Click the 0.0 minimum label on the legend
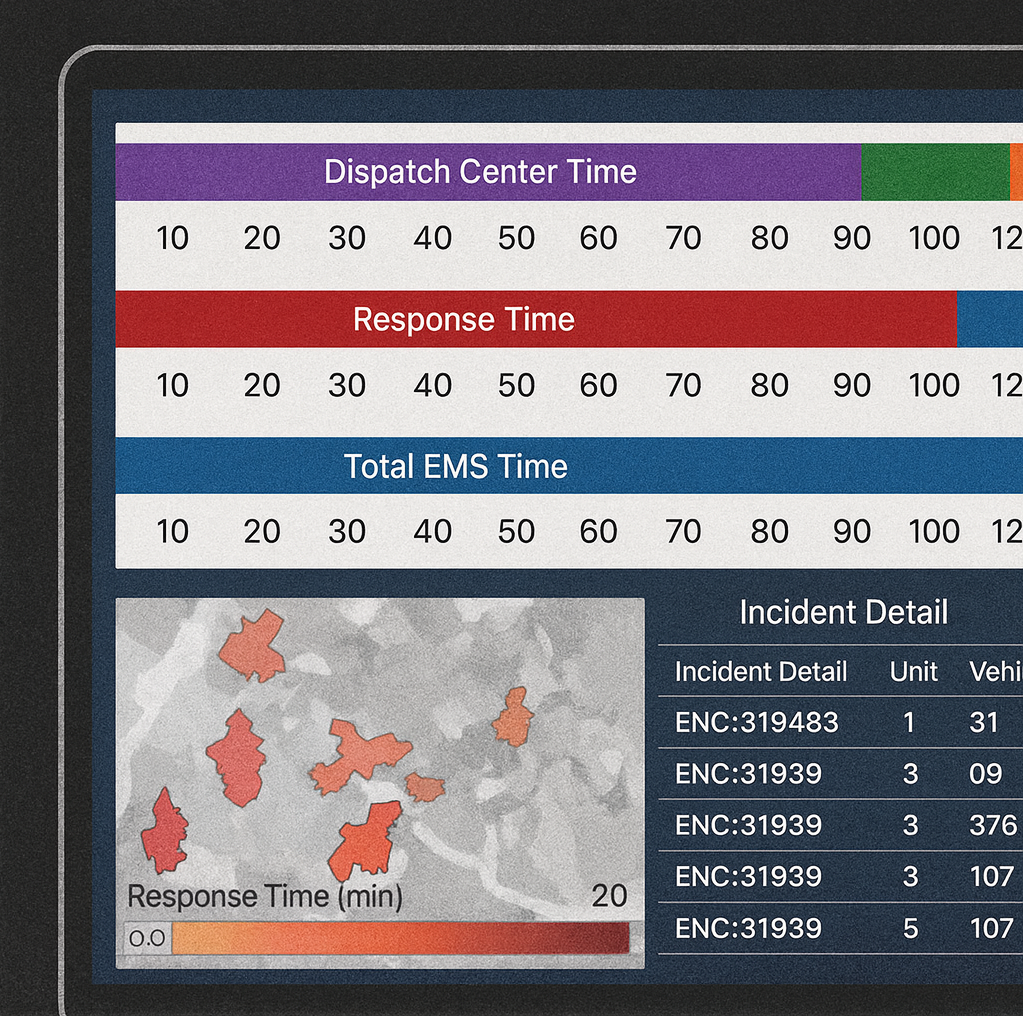The image size is (1023, 1016). (x=147, y=938)
